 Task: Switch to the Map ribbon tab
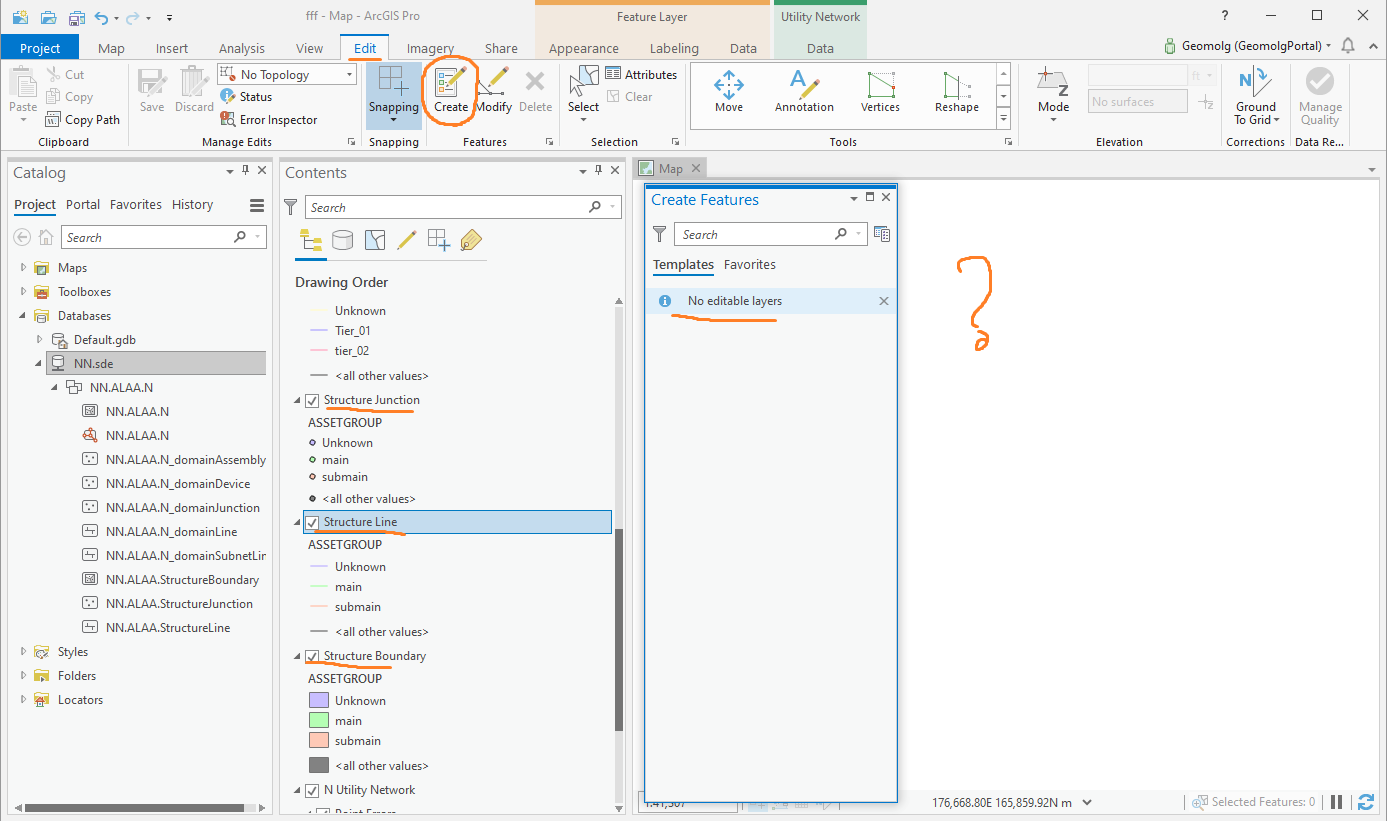pyautogui.click(x=111, y=48)
